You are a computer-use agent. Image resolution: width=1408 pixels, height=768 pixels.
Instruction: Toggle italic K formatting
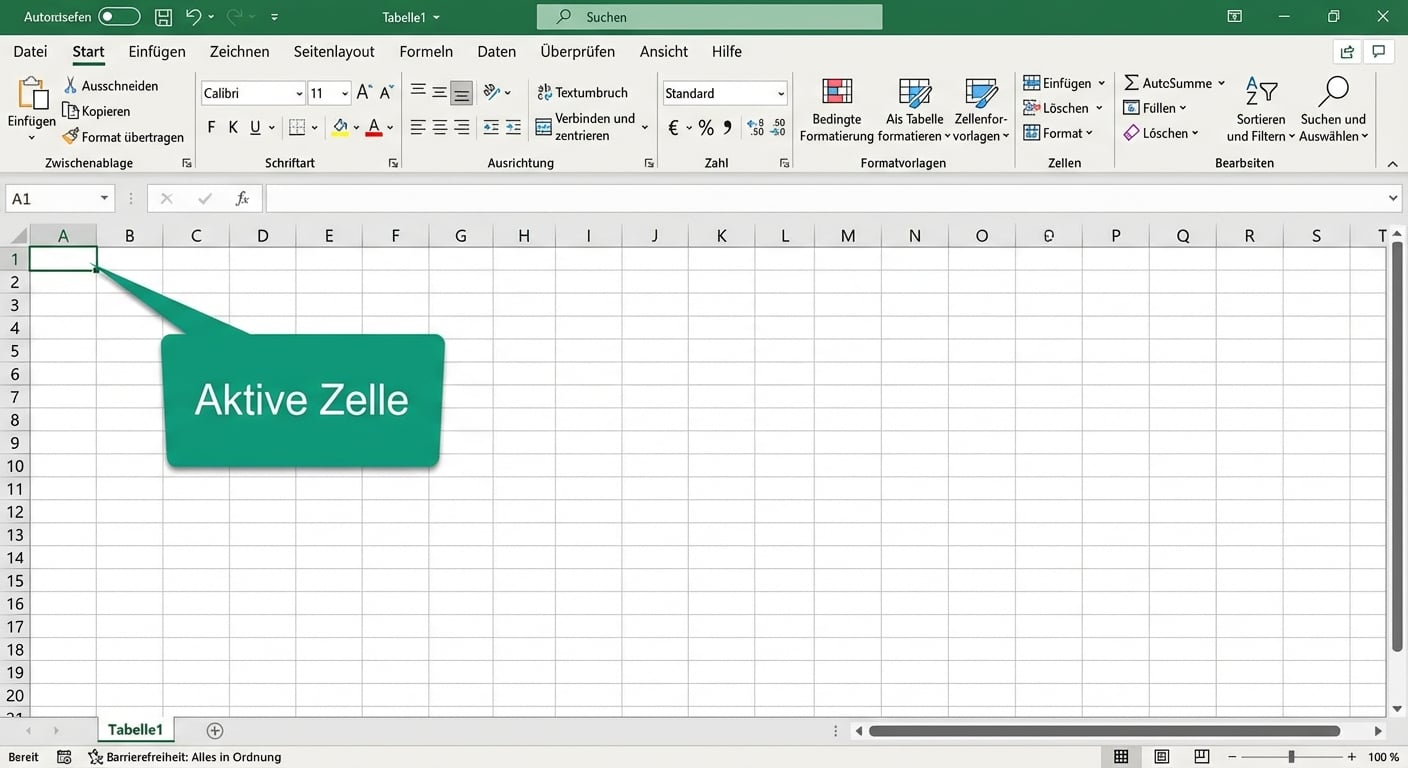(233, 128)
